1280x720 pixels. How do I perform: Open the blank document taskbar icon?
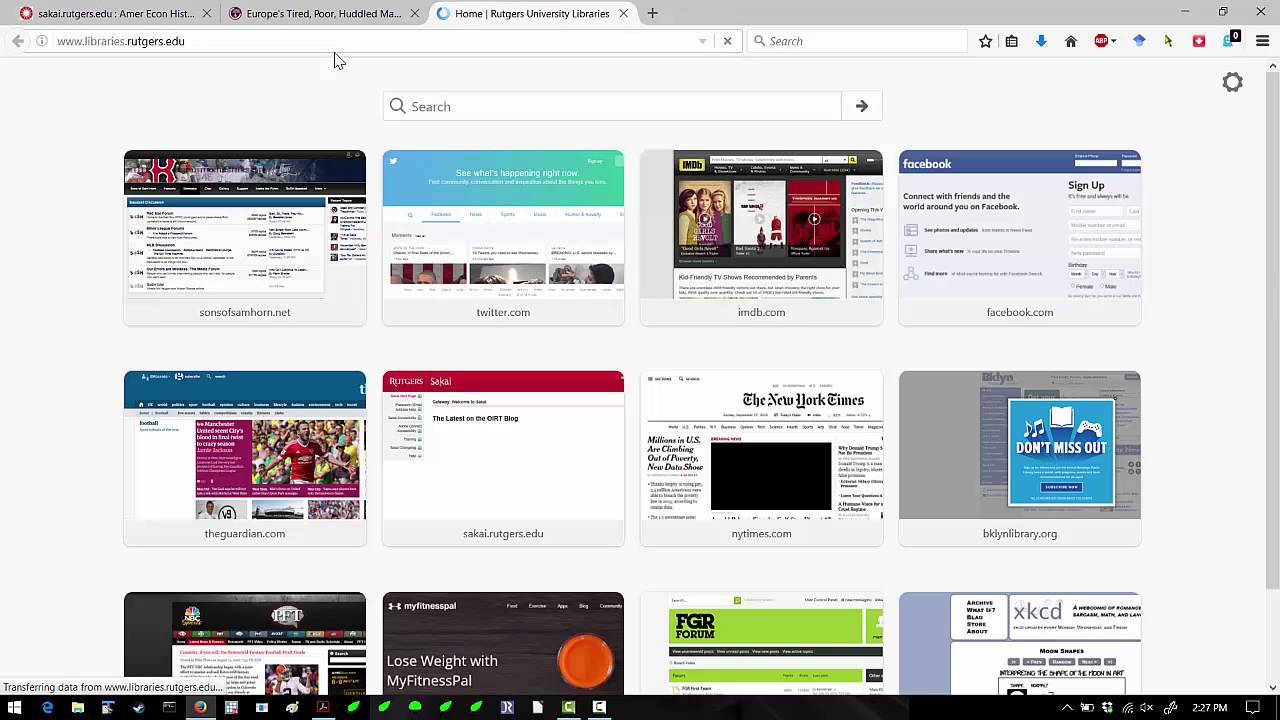[537, 707]
